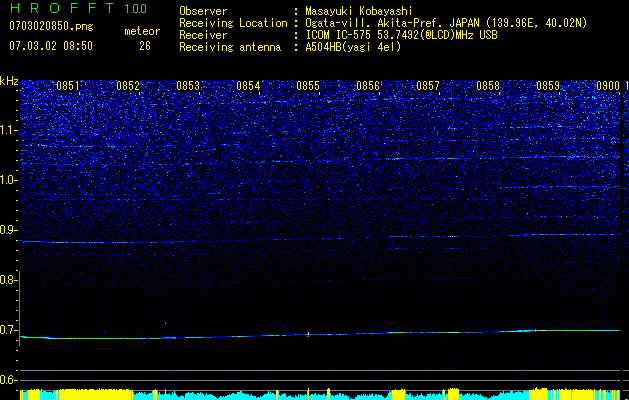Viewport: 629px width, 400px height.
Task: Click the ICOM IC-575 receiver text
Action: tap(401, 35)
